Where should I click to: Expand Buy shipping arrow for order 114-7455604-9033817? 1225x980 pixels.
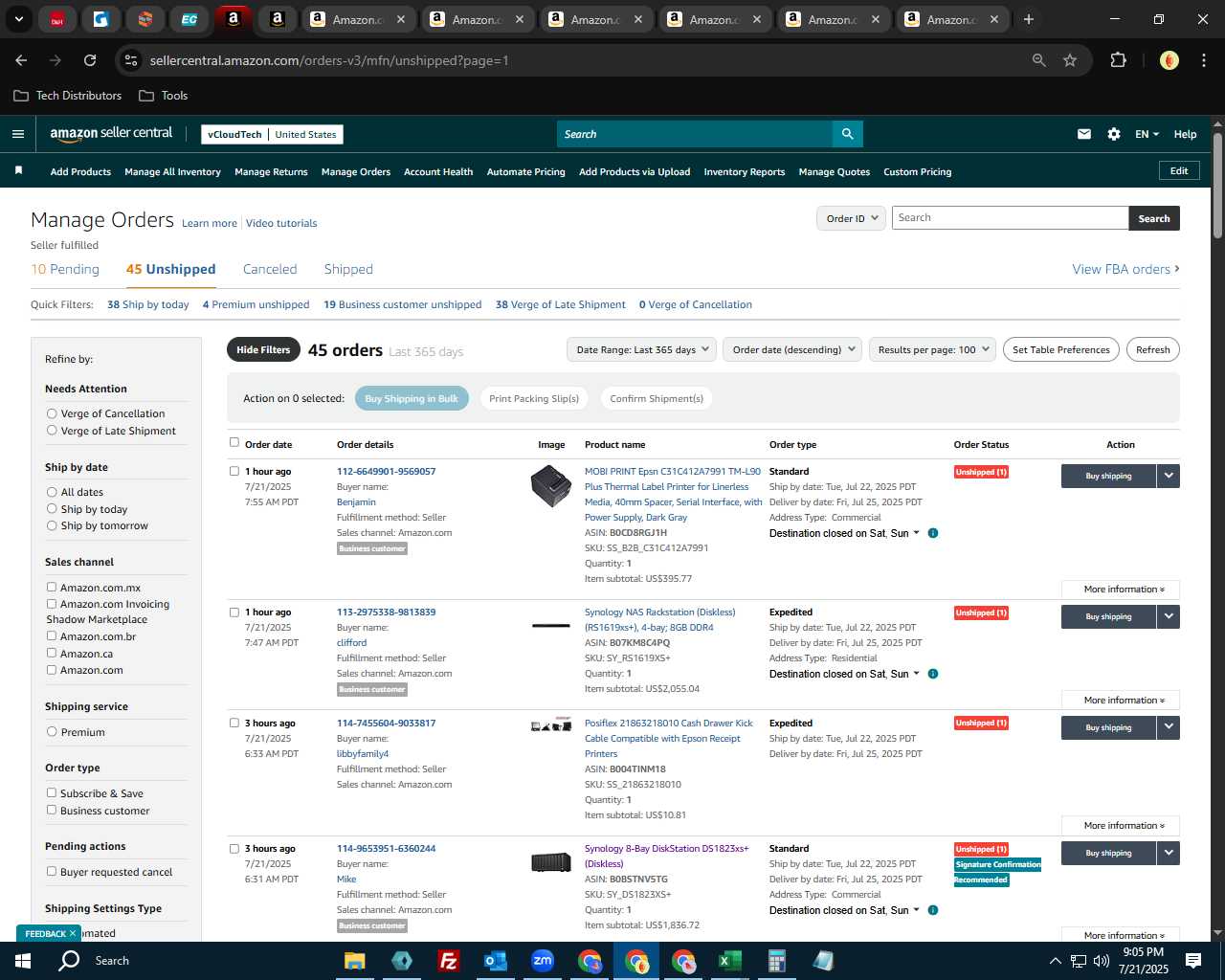tap(1169, 727)
